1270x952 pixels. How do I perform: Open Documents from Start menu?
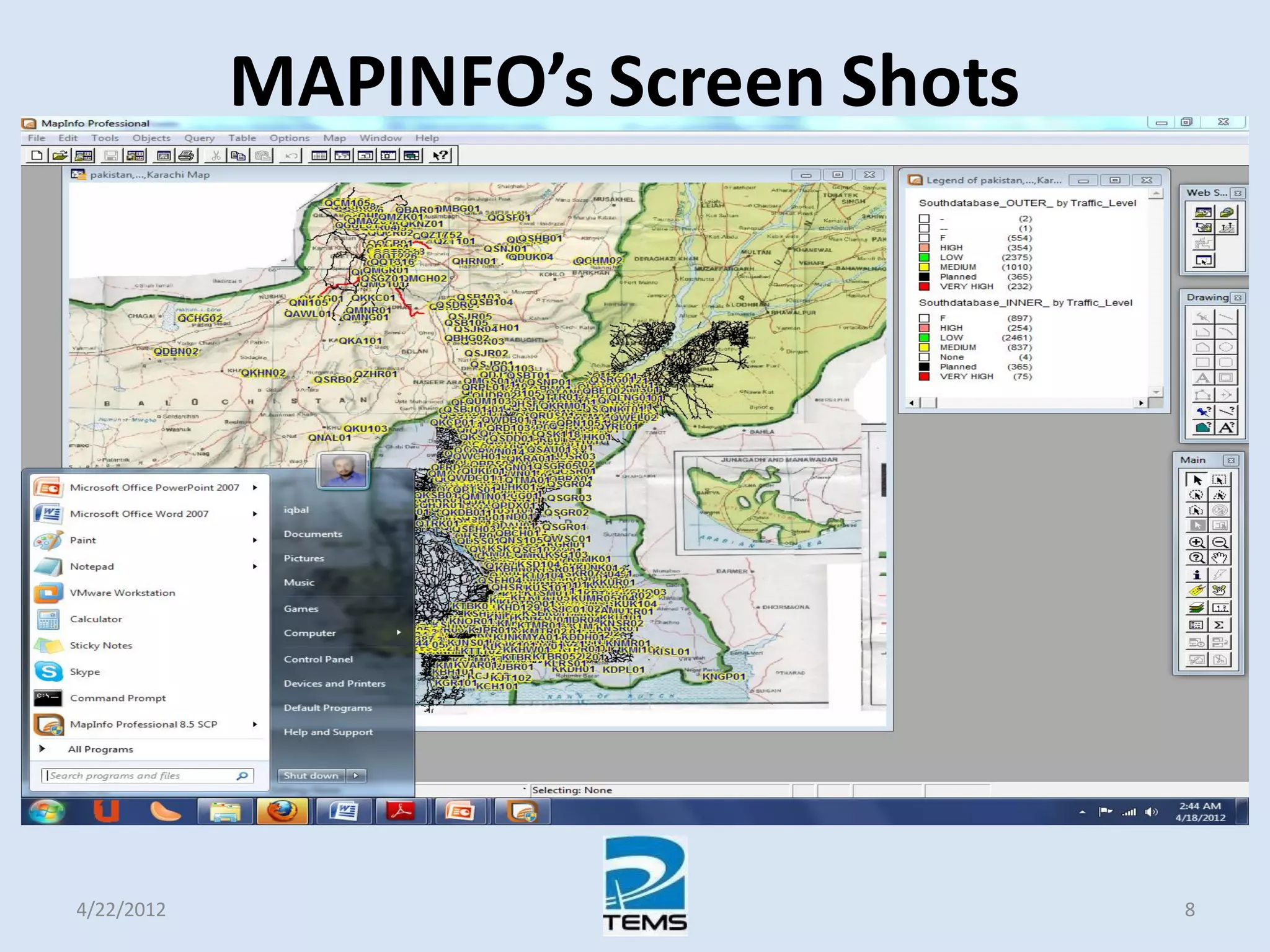[x=313, y=534]
